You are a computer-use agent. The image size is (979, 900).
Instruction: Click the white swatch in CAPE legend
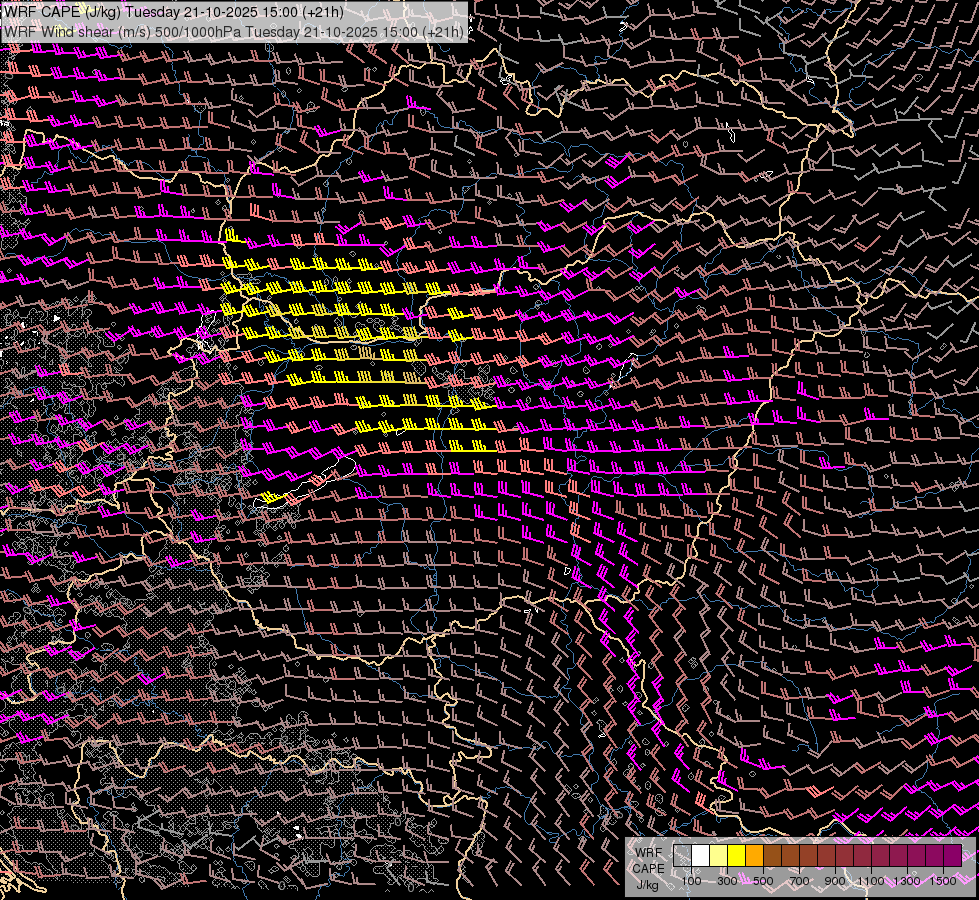[x=701, y=855]
